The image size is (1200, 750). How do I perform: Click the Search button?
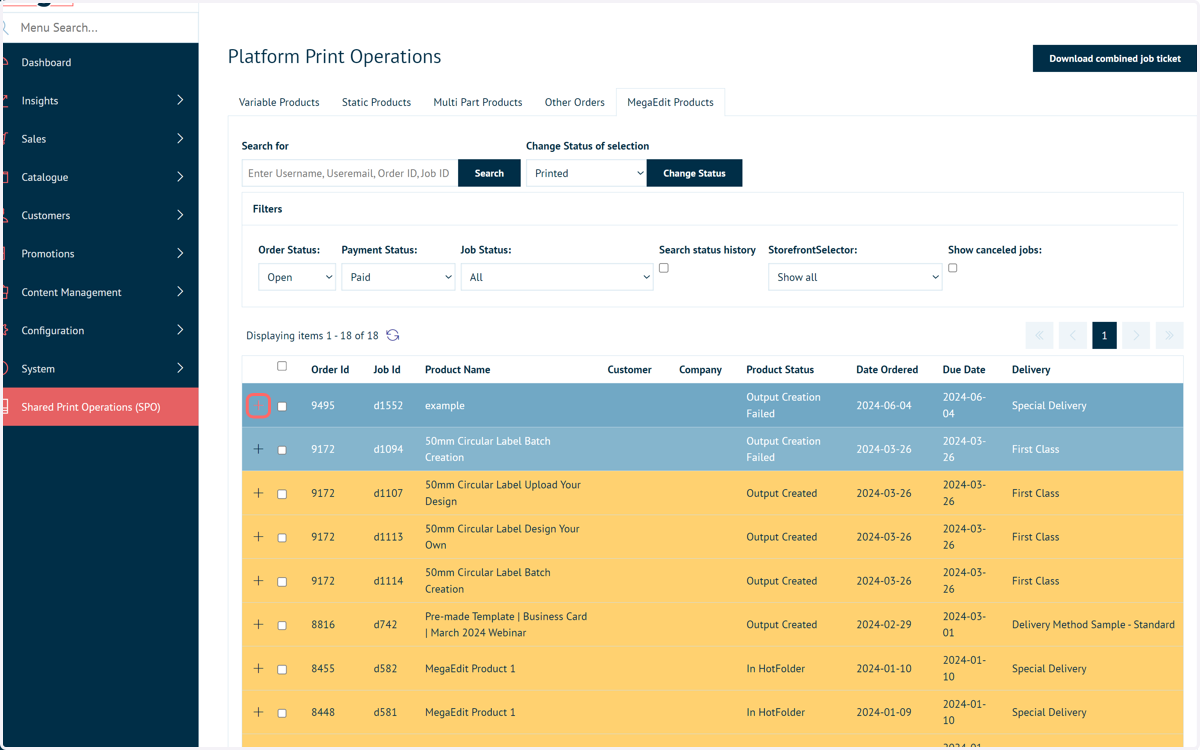pyautogui.click(x=489, y=173)
